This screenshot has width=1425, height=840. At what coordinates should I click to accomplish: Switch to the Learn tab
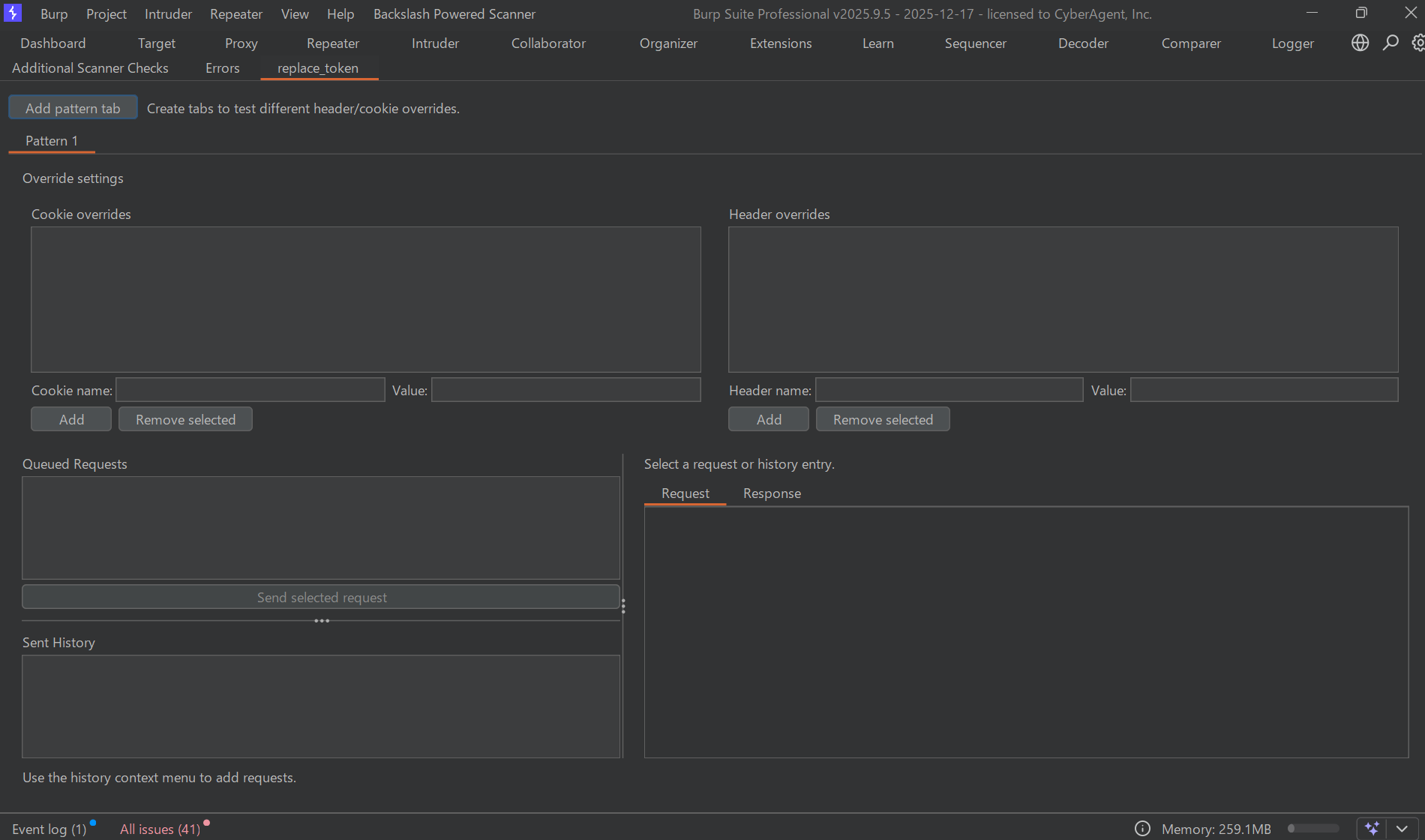point(878,43)
